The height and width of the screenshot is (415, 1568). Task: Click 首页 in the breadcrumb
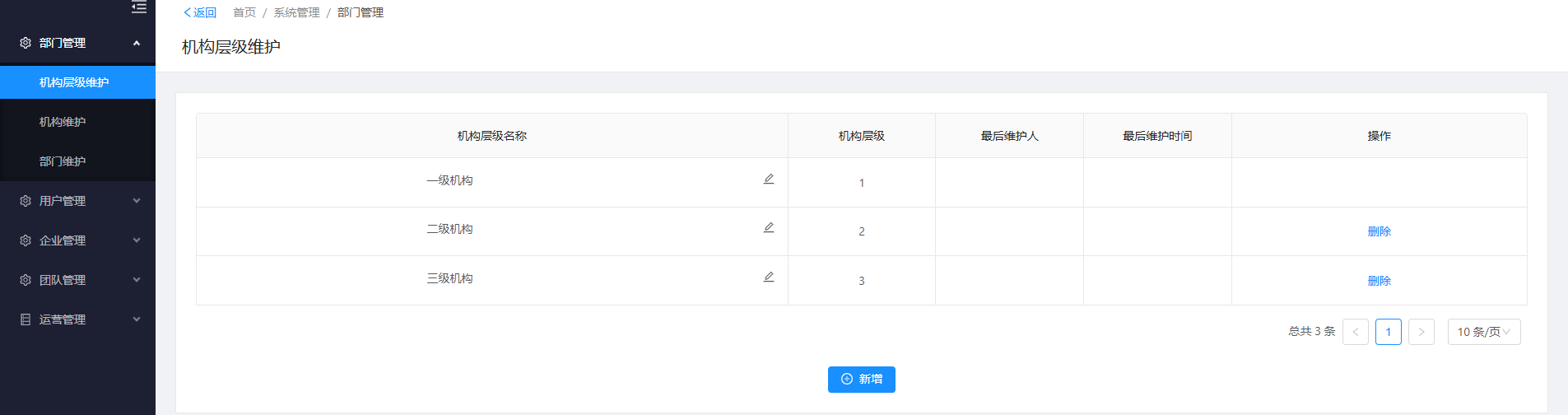244,12
